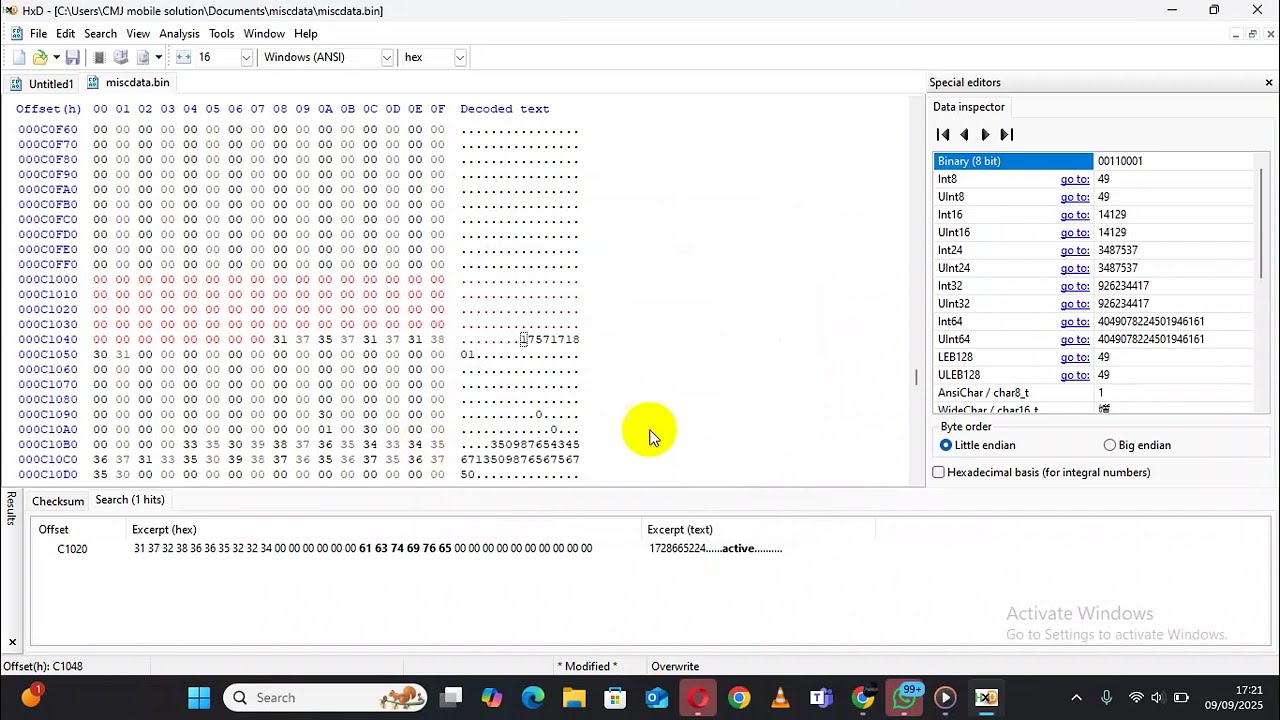Click the Excerpt (text) column header
The width and height of the screenshot is (1280, 720).
pos(759,530)
